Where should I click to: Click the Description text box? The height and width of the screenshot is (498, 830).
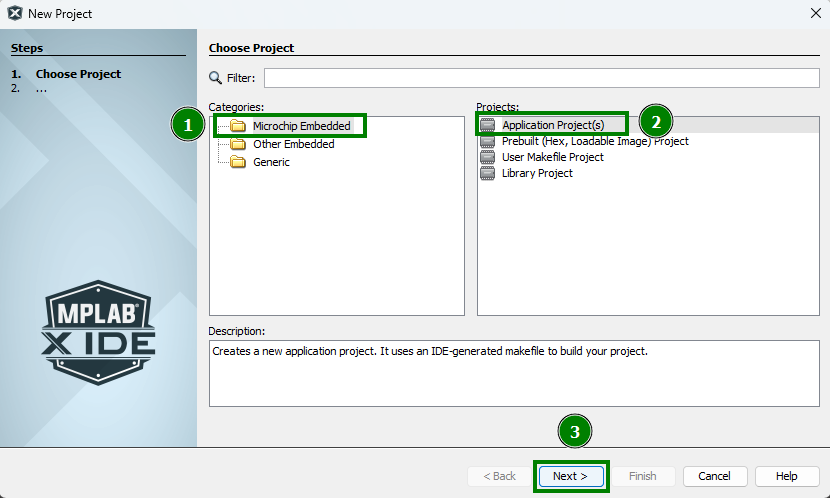click(514, 373)
